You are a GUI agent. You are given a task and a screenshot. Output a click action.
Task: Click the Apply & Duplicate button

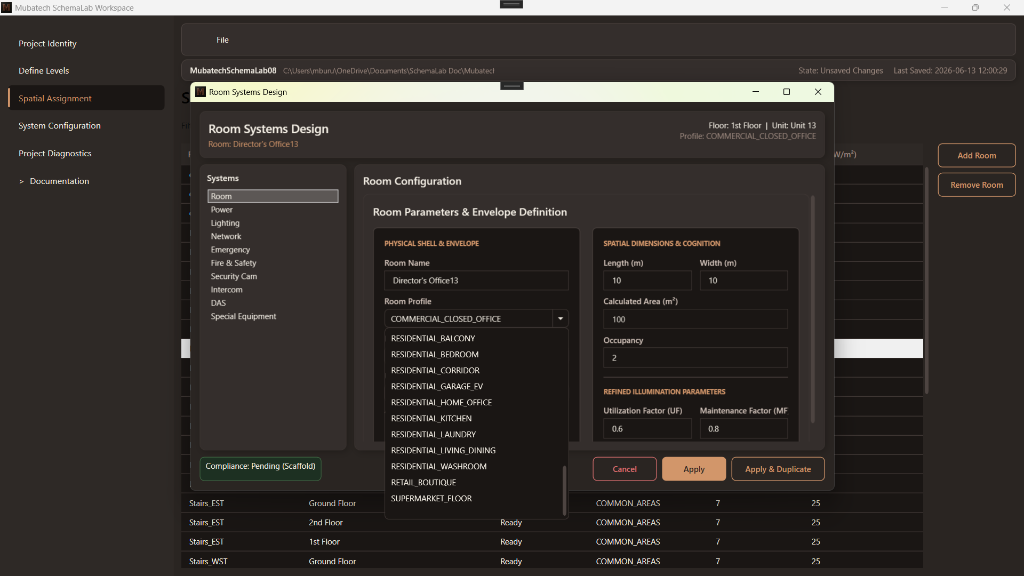778,469
